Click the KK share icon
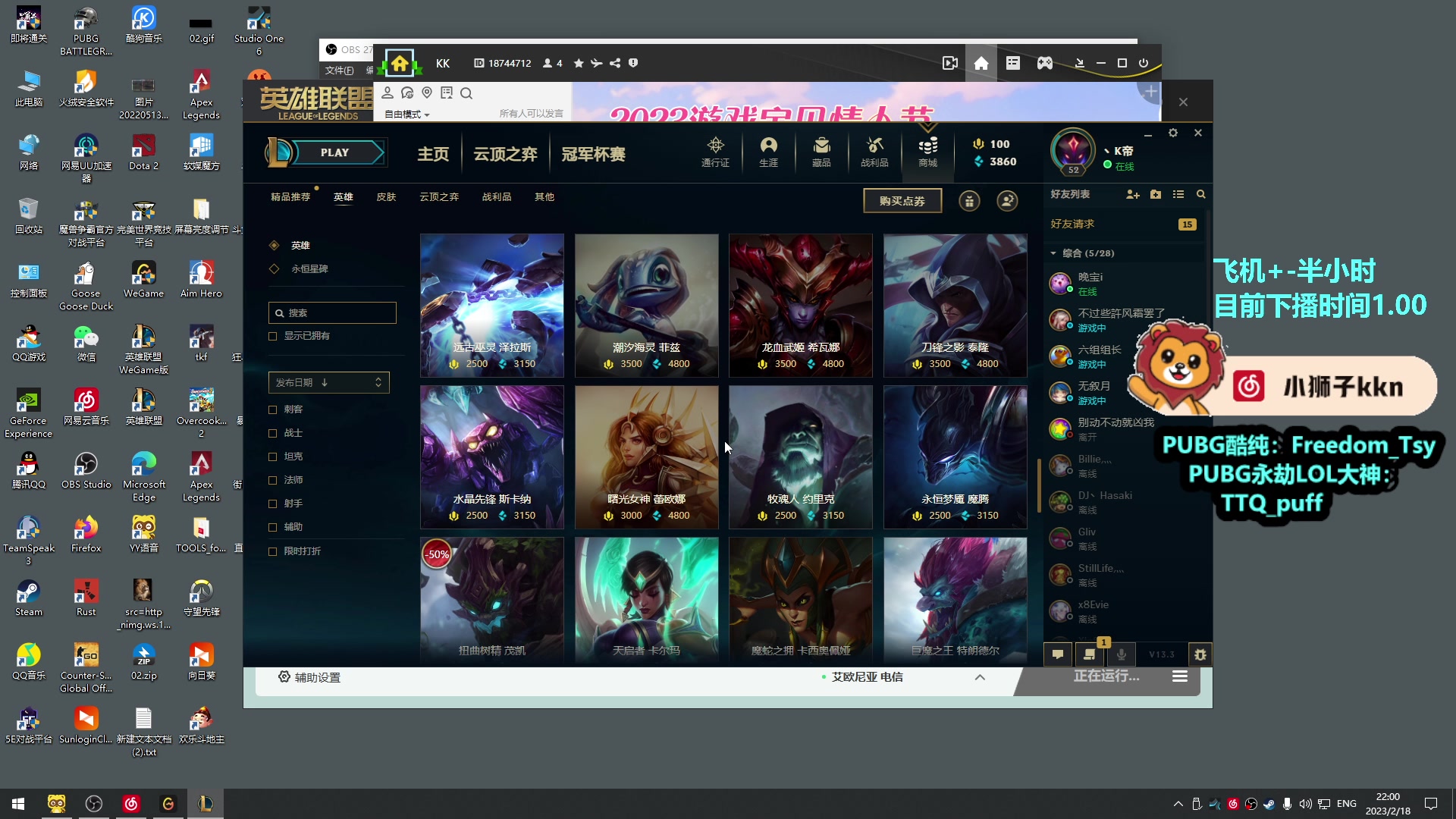 pyautogui.click(x=615, y=63)
